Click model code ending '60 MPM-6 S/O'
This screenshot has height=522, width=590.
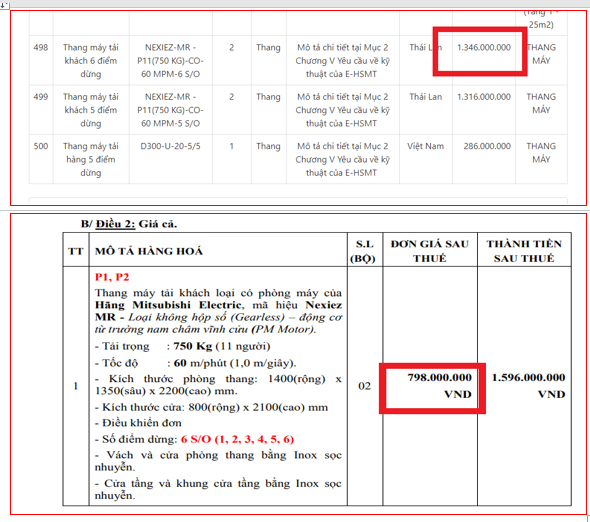point(170,61)
